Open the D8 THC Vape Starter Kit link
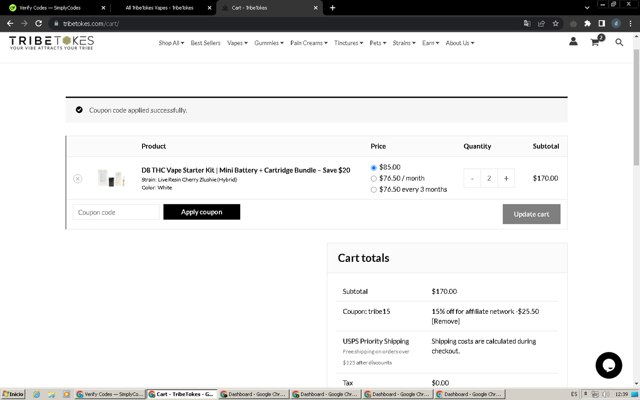640x400 pixels. (246, 170)
